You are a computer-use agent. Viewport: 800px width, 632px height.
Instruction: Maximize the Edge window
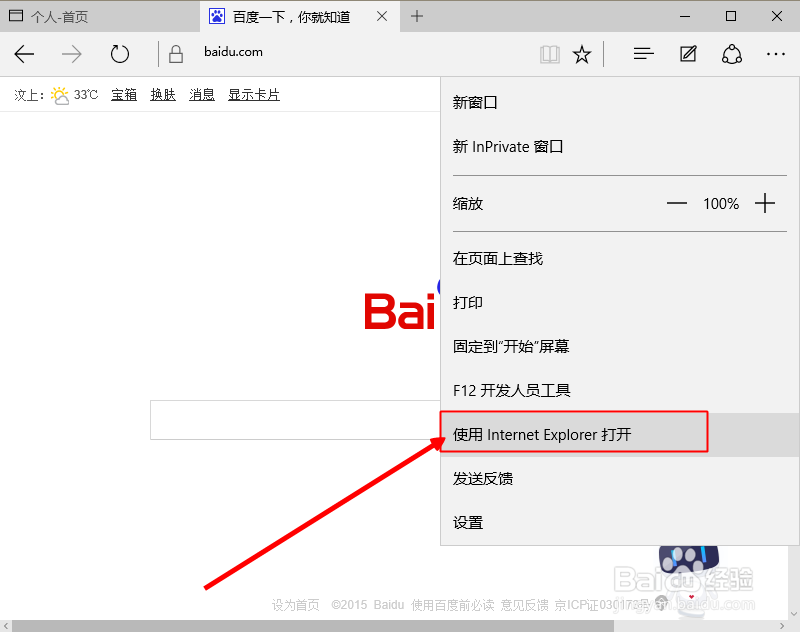coord(731,16)
